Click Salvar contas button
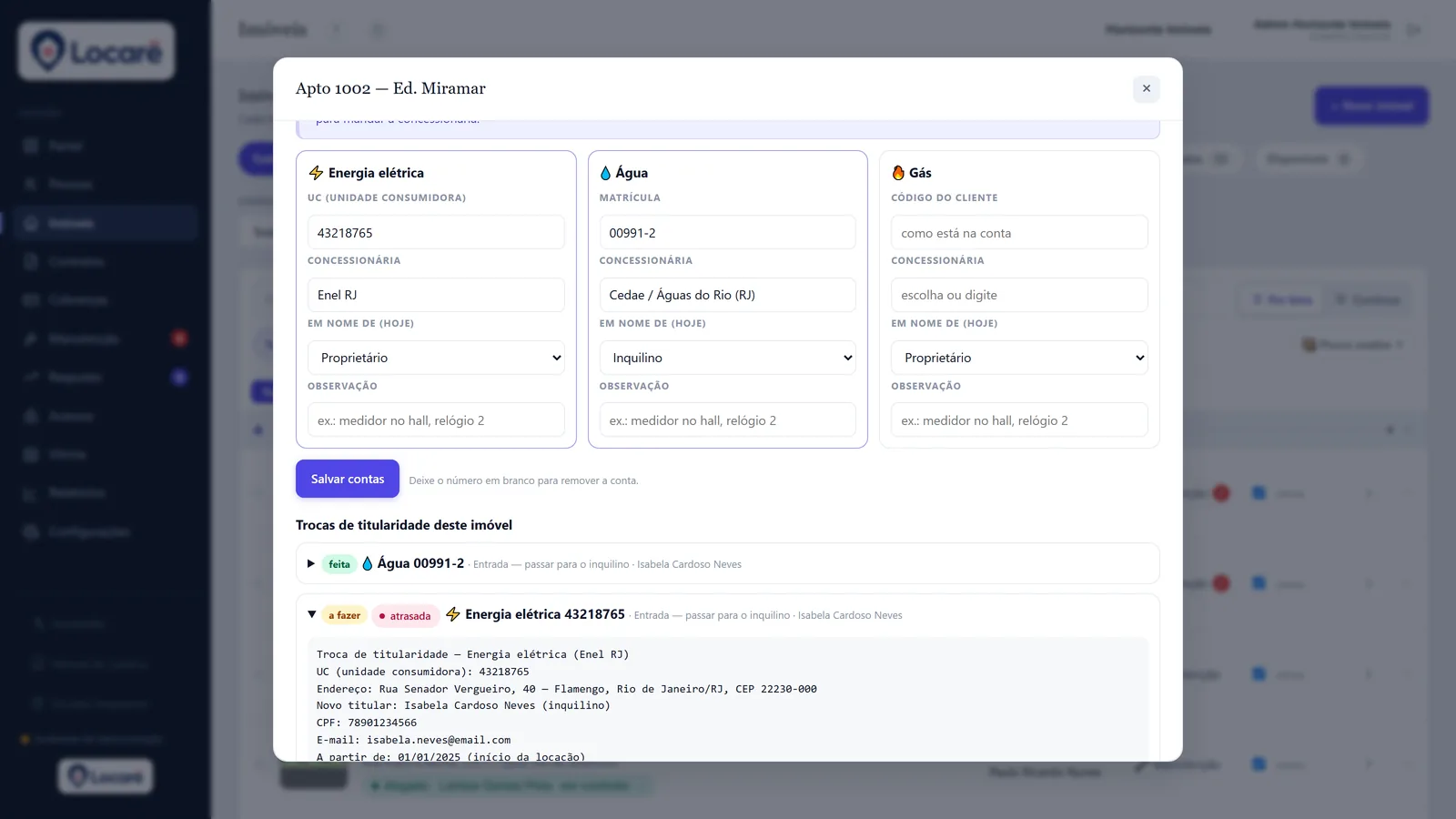1456x819 pixels. (x=348, y=479)
